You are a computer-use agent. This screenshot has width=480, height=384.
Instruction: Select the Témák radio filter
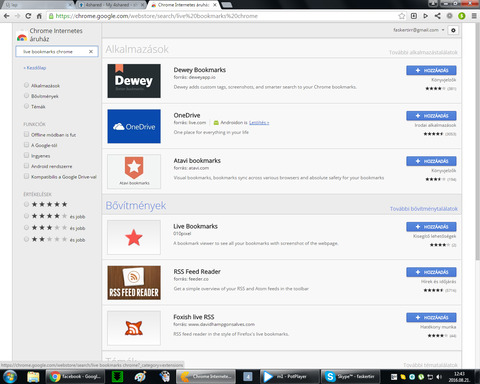coord(26,106)
